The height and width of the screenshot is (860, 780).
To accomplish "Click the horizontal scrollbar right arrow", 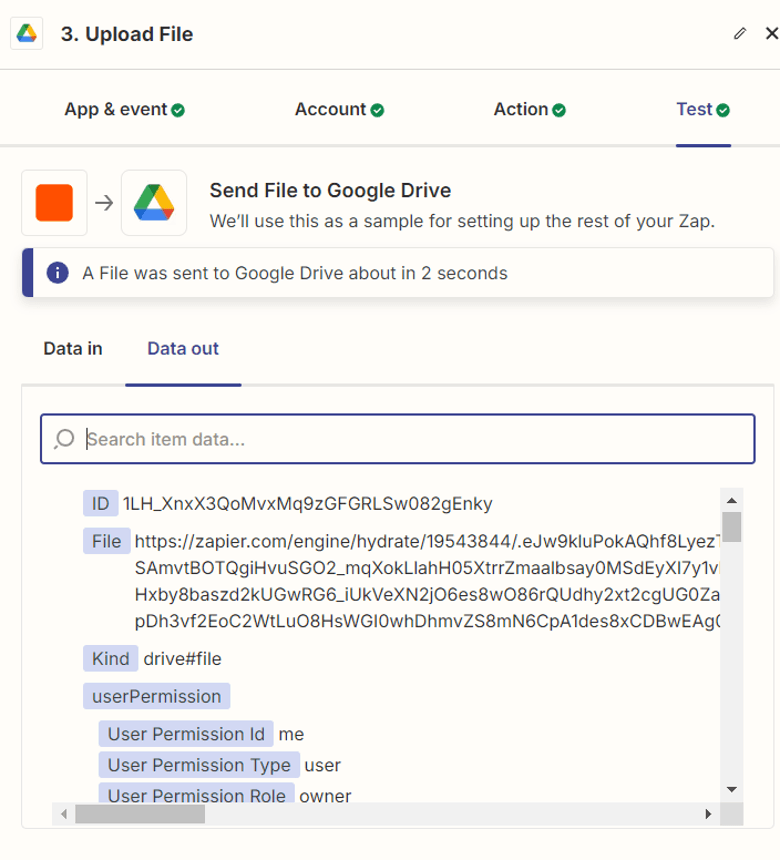I will pyautogui.click(x=708, y=814).
